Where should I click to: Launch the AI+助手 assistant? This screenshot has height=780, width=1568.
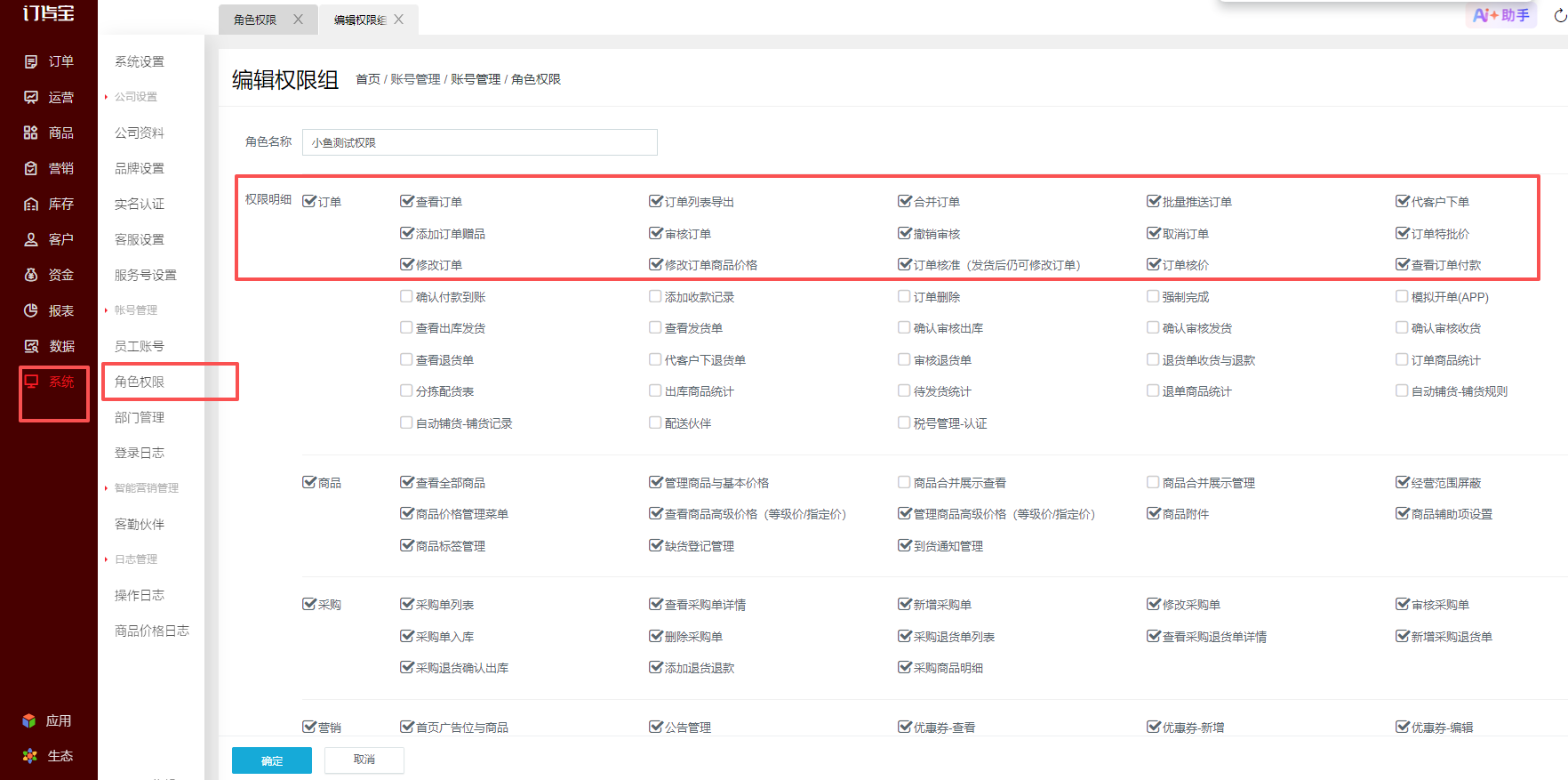point(1500,15)
